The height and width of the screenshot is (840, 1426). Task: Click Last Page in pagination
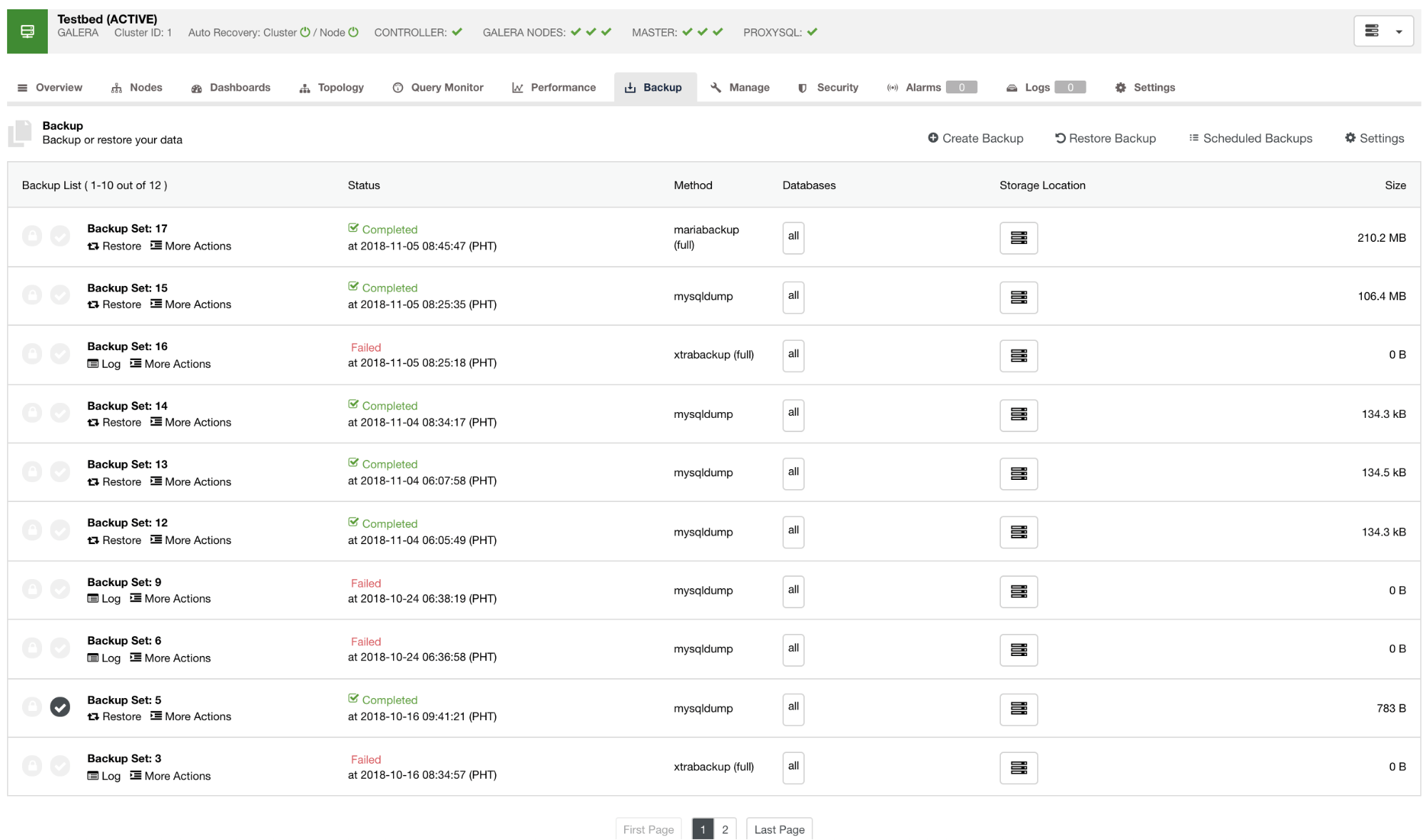click(779, 829)
